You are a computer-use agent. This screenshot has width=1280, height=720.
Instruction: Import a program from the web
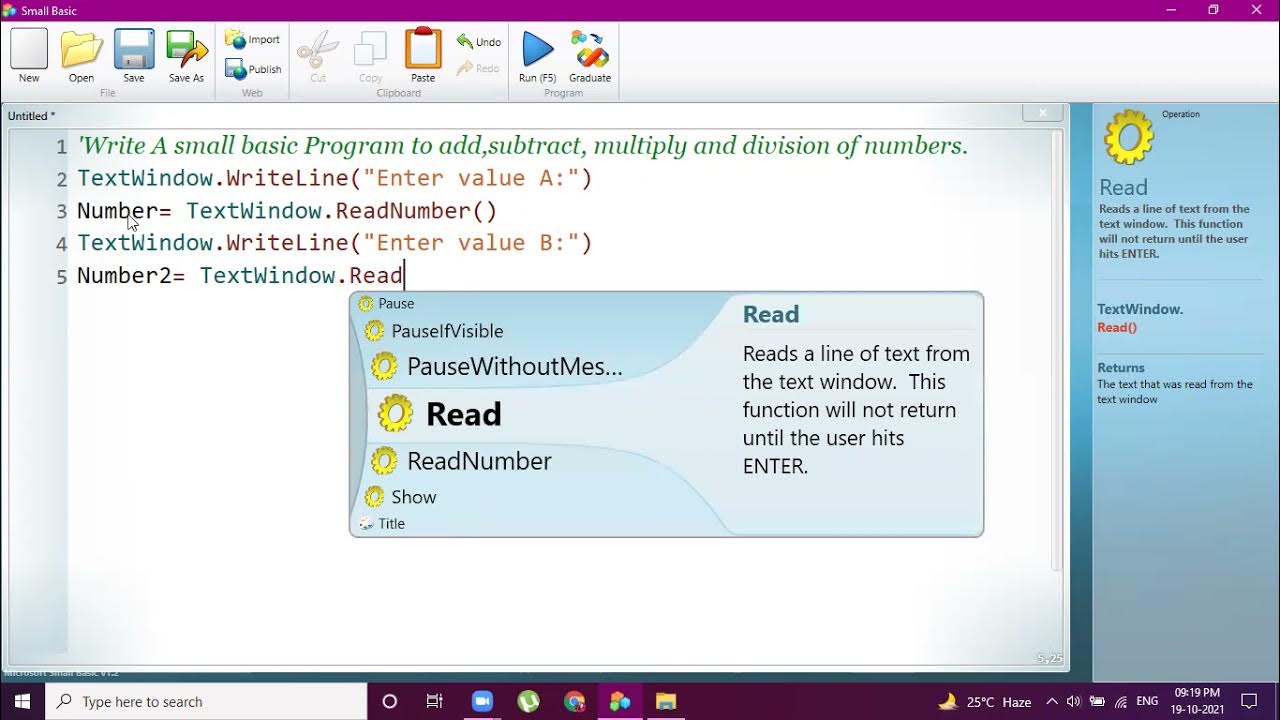[x=253, y=39]
